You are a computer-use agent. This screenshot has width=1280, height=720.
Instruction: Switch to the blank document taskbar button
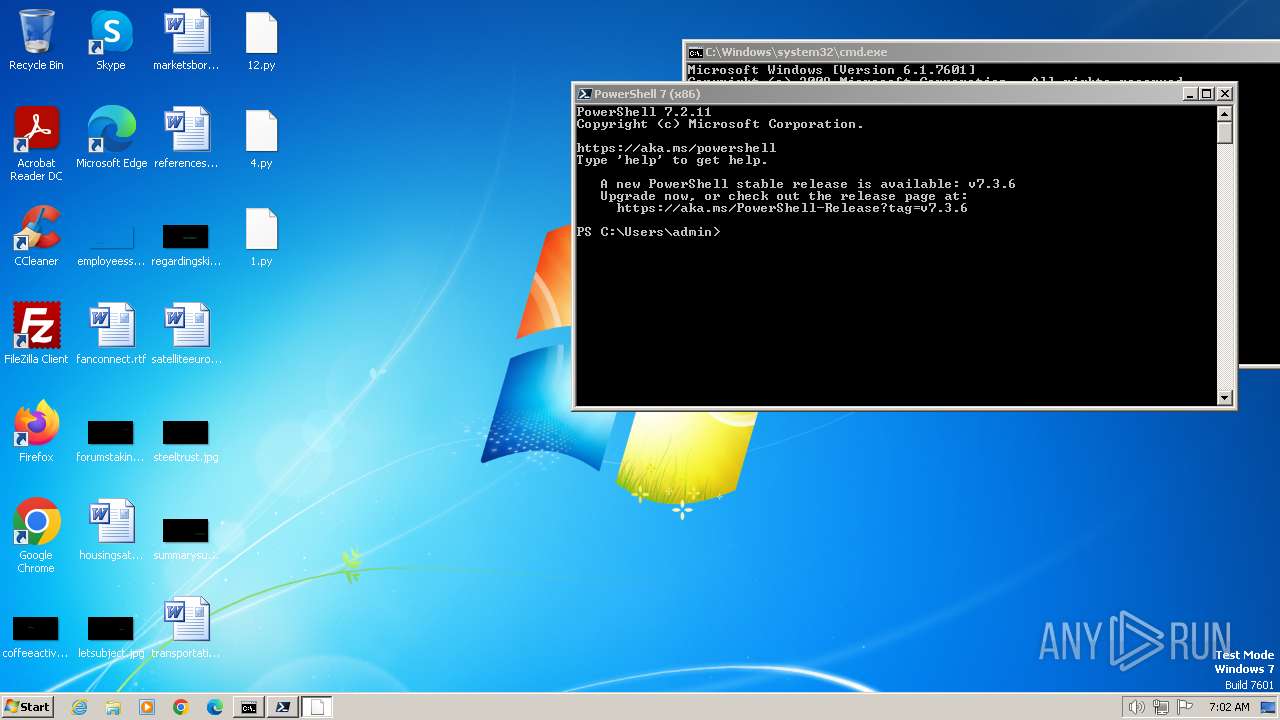click(317, 707)
